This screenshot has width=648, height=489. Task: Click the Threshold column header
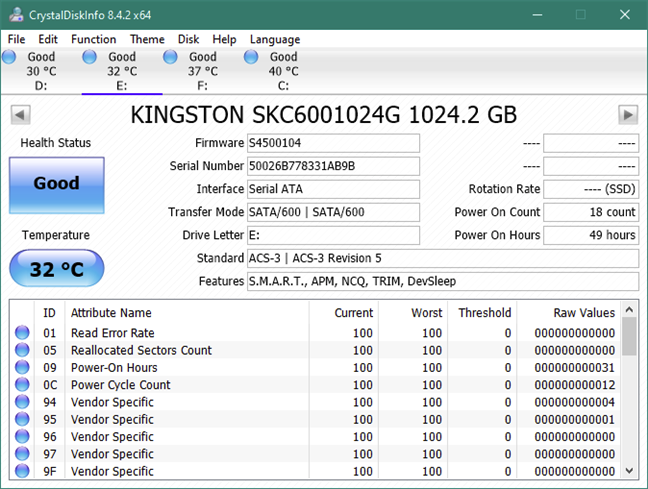[x=482, y=313]
